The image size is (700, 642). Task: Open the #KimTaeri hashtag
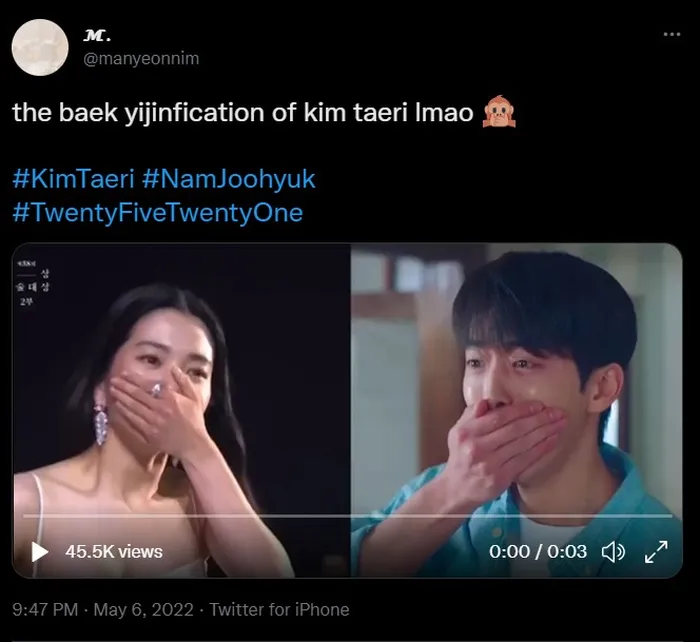(x=73, y=180)
